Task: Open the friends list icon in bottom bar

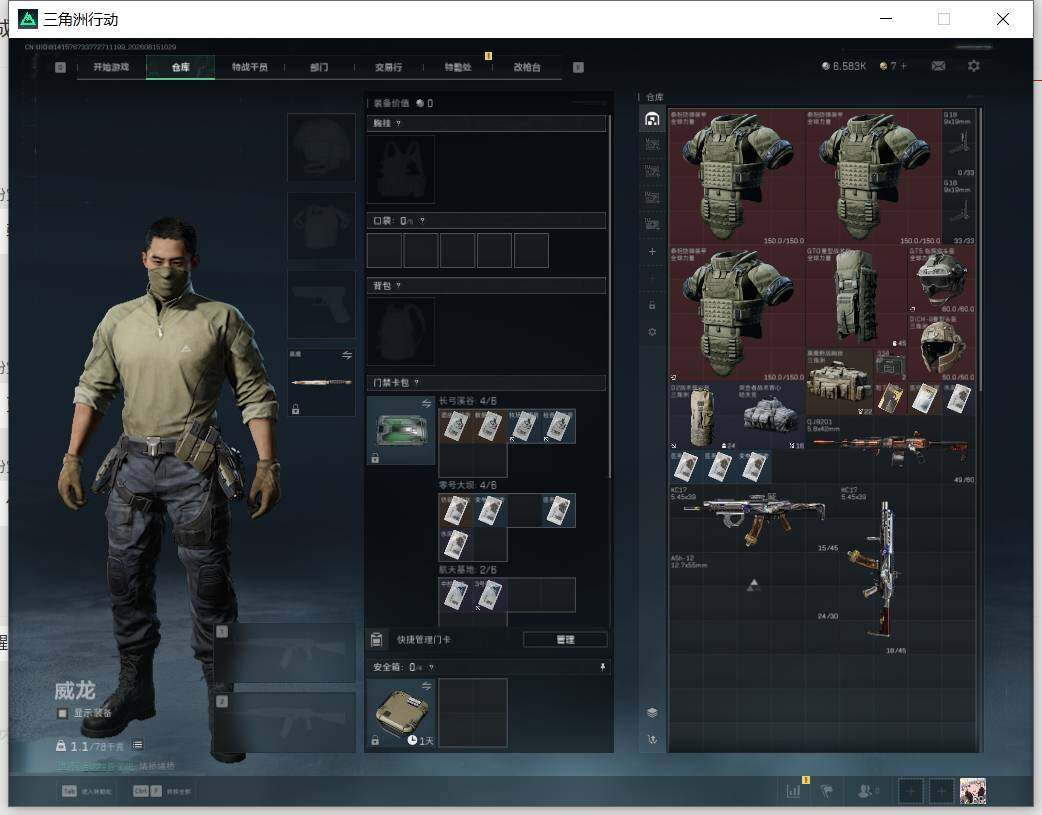Action: (x=866, y=791)
